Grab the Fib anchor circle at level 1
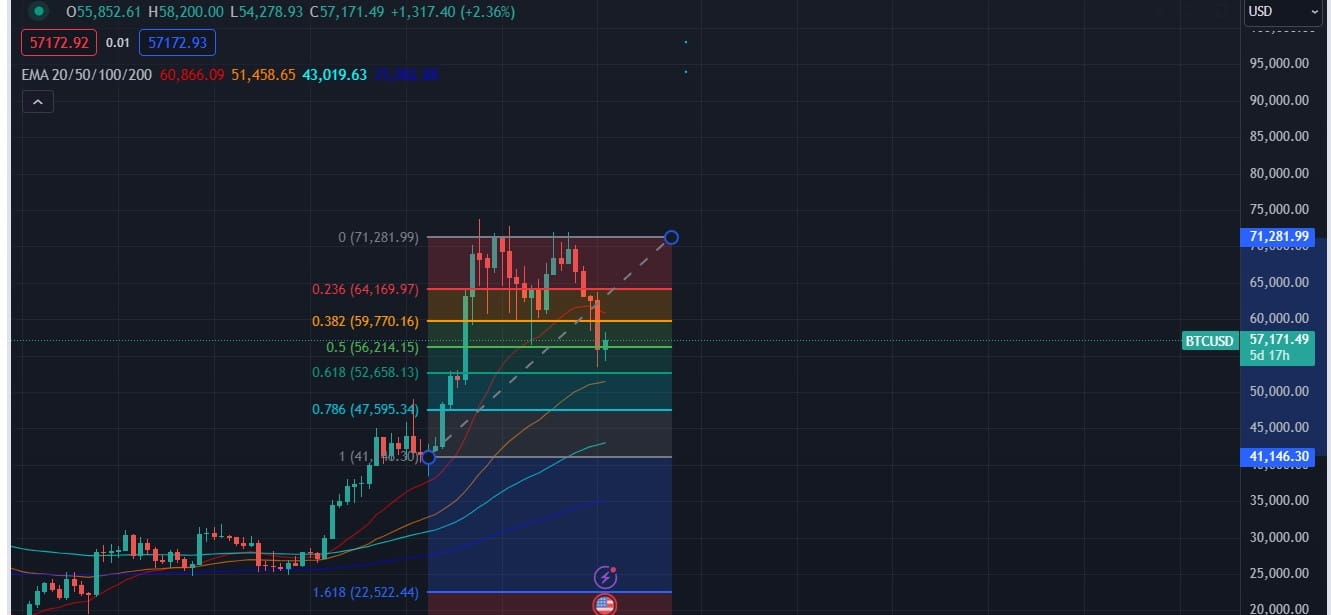 tap(429, 457)
